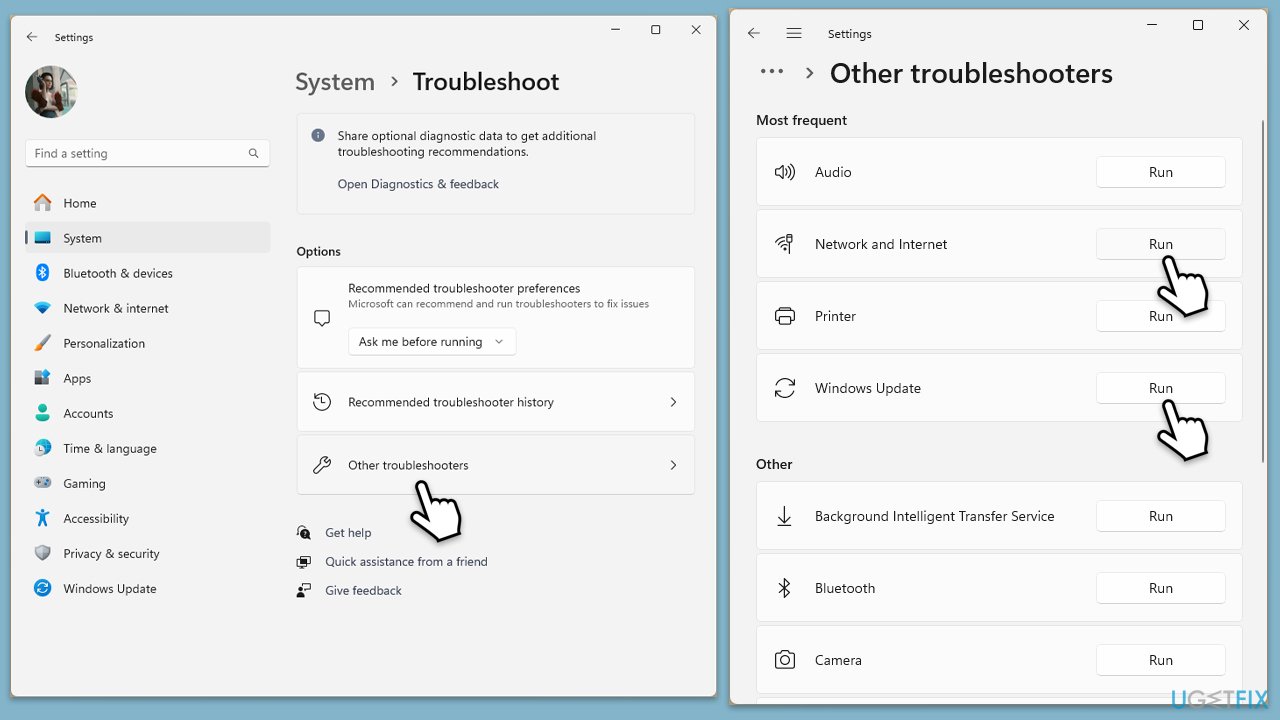Run the Network and Internet troubleshooter
Viewport: 1280px width, 720px height.
1160,244
